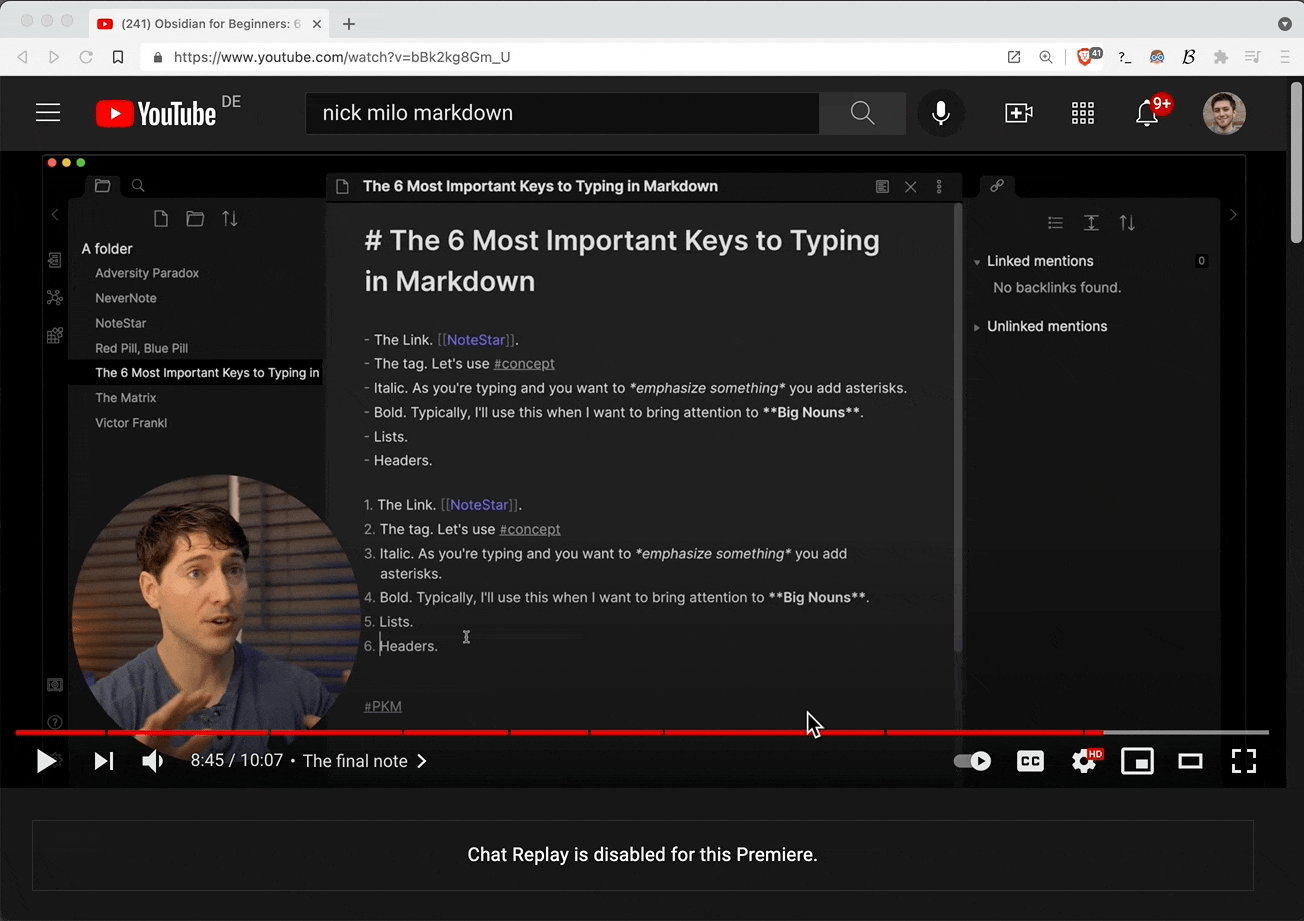Close the note pane with X
1304x921 pixels.
[910, 187]
